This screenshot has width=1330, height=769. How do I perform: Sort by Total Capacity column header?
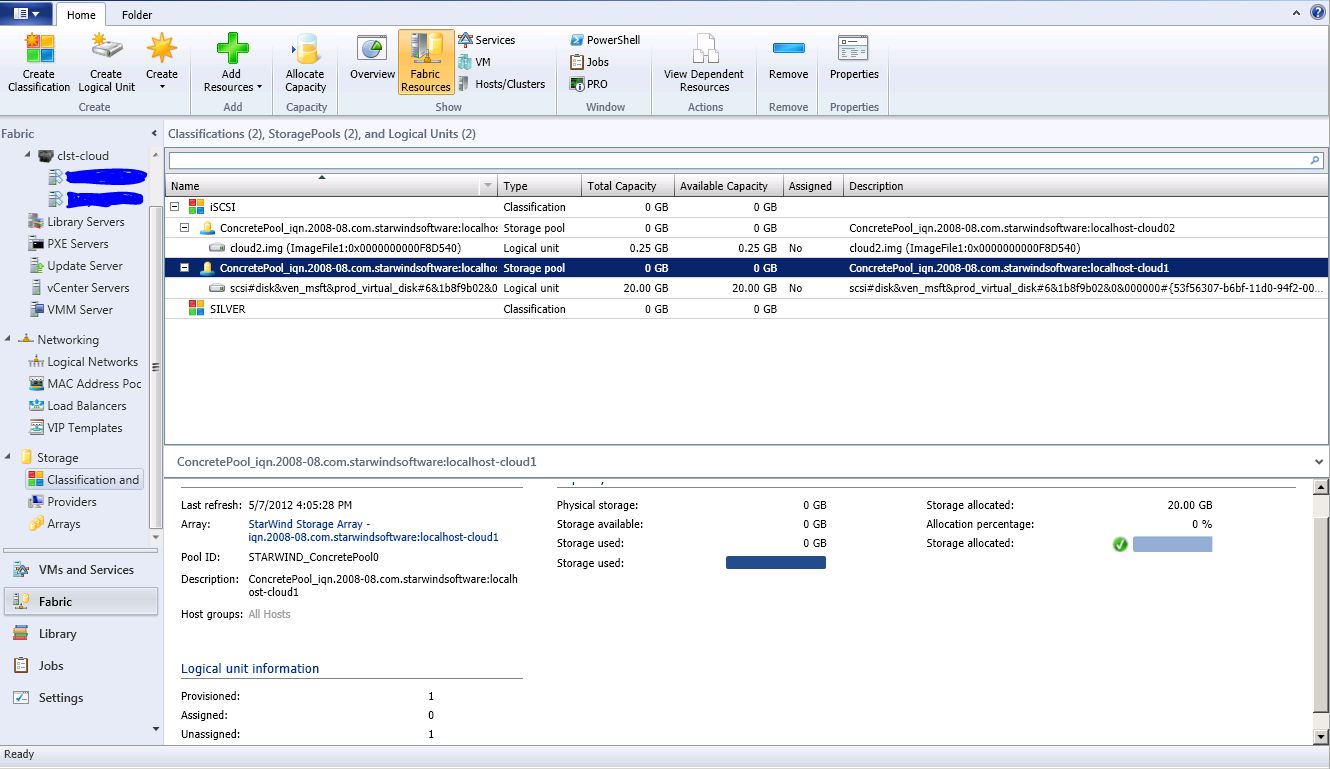(x=627, y=186)
